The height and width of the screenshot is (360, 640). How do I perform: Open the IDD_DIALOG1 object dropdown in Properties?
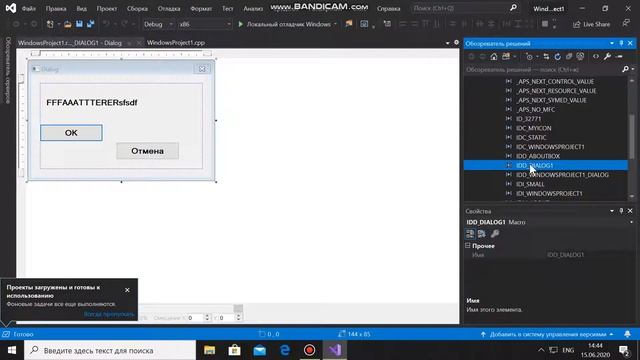tap(631, 222)
